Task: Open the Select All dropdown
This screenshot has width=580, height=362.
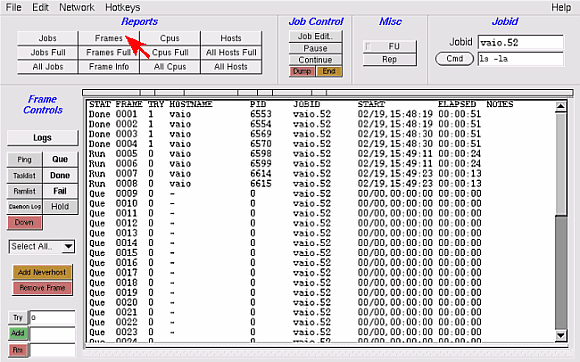Action: (x=42, y=247)
